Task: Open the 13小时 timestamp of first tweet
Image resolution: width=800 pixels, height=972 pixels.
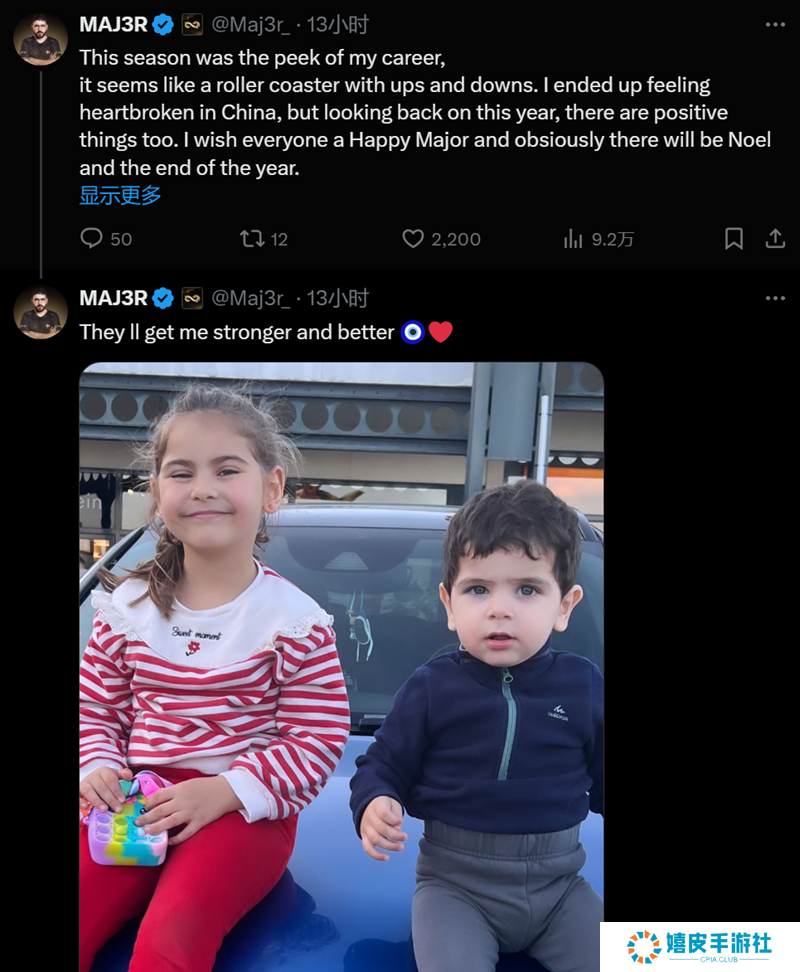Action: click(338, 24)
